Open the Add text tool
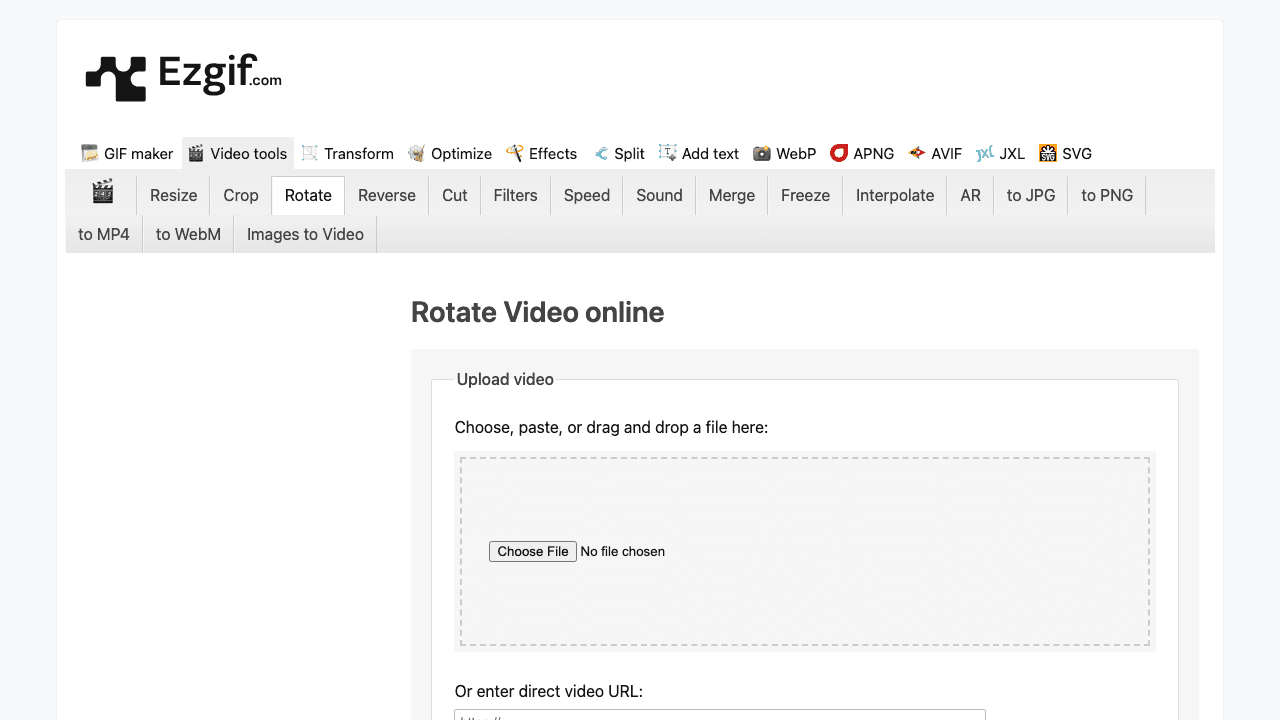 (x=698, y=153)
